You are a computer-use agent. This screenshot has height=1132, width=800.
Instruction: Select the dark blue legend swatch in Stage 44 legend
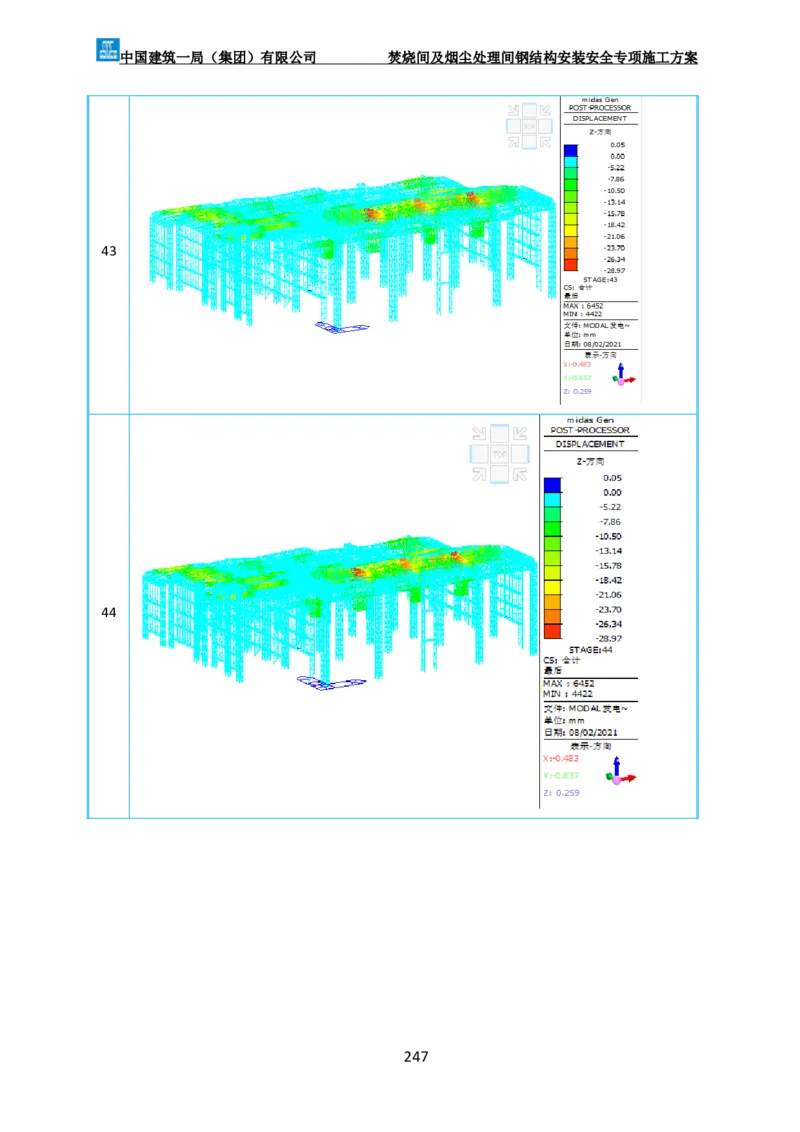[552, 485]
